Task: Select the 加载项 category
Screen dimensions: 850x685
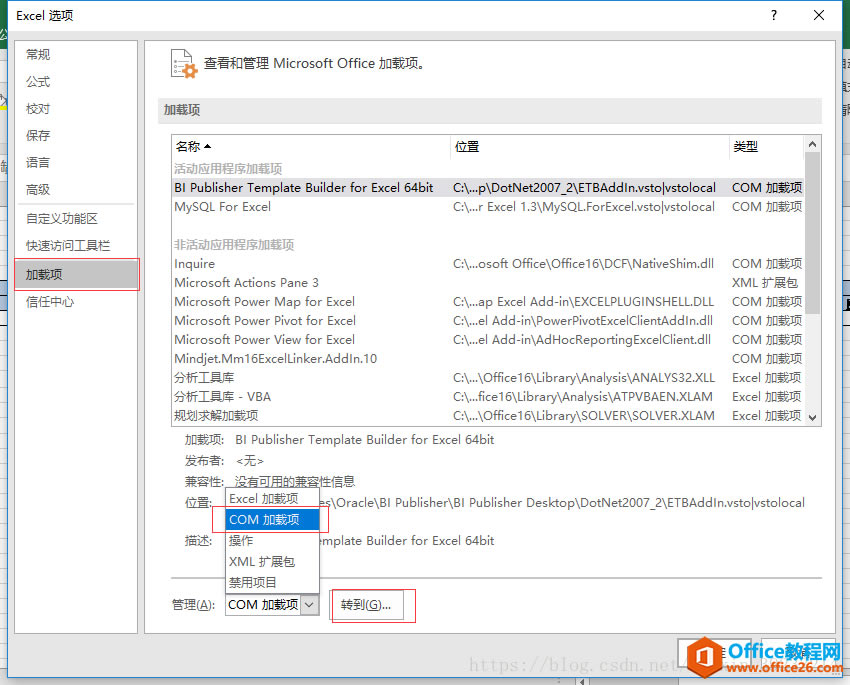Action: pos(76,275)
